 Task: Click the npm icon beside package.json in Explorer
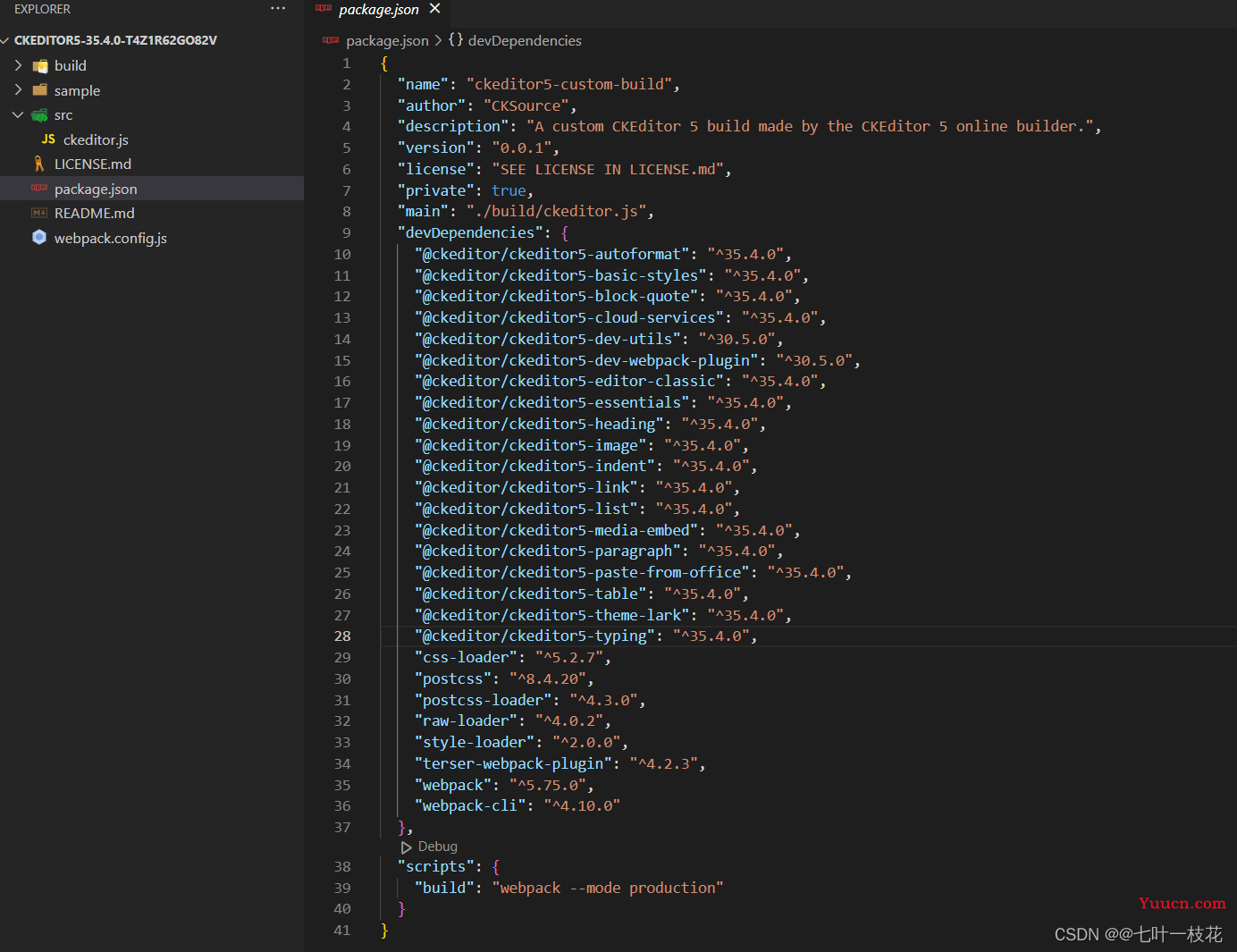point(39,188)
